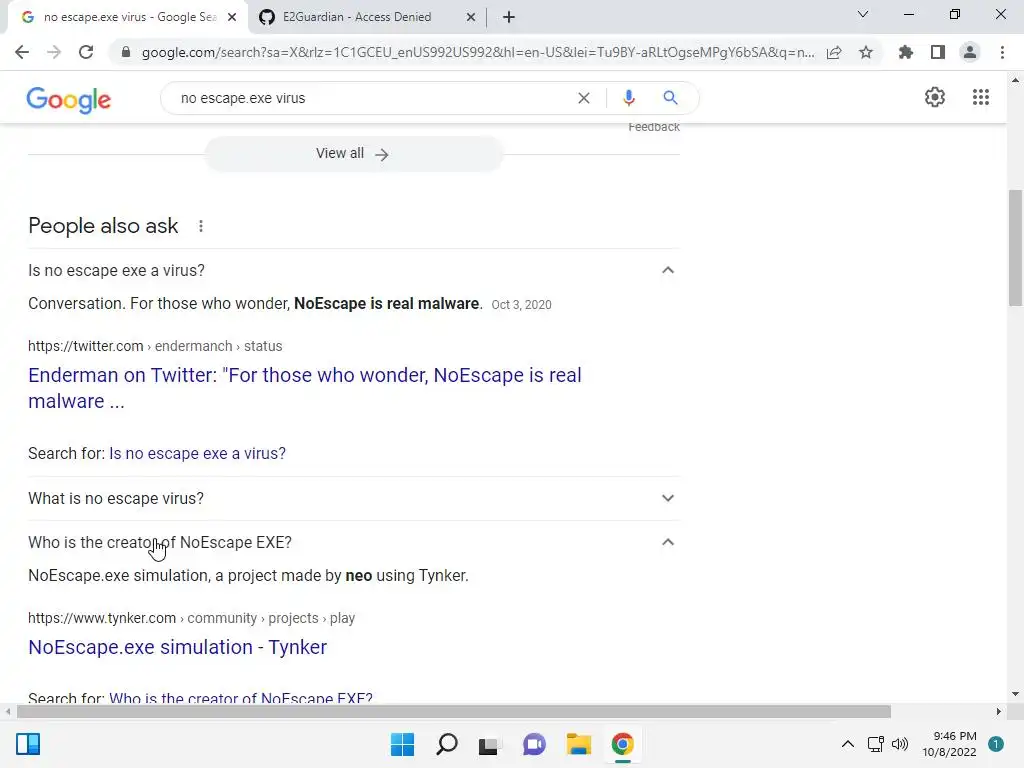The image size is (1024, 768).
Task: Share this page via address bar icon
Action: (x=834, y=52)
